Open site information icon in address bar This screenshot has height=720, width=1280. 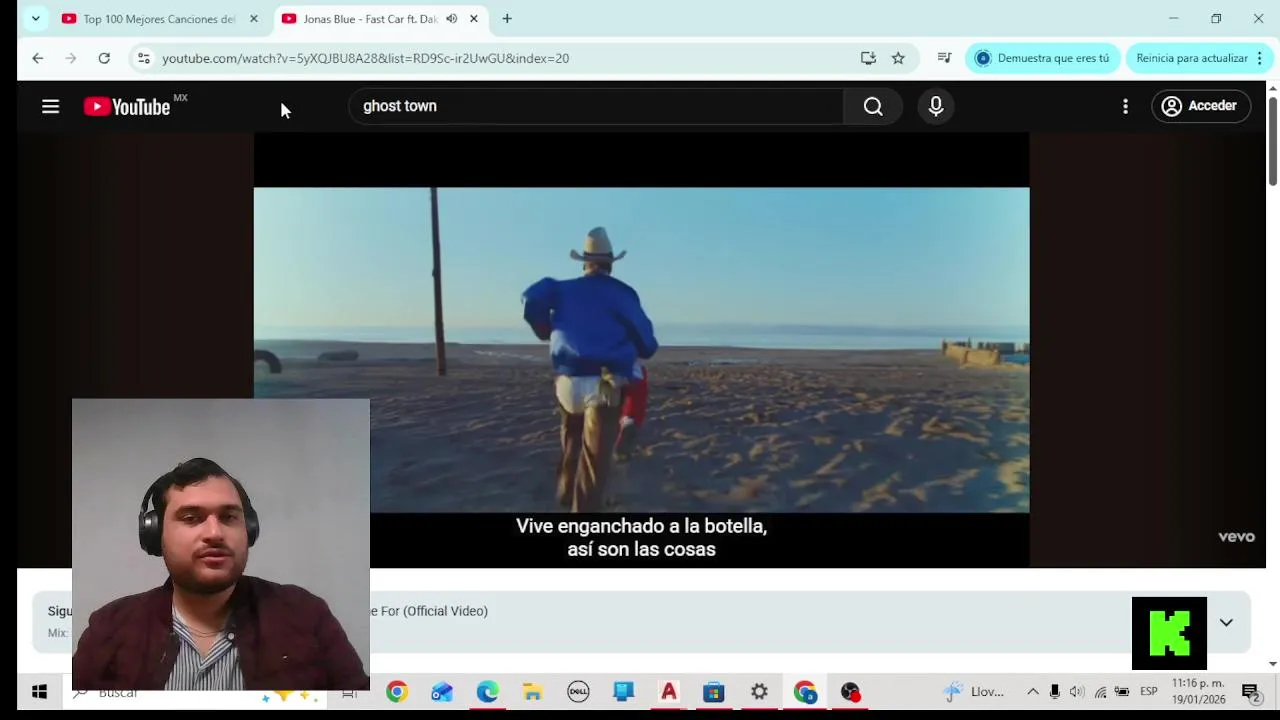click(x=144, y=58)
